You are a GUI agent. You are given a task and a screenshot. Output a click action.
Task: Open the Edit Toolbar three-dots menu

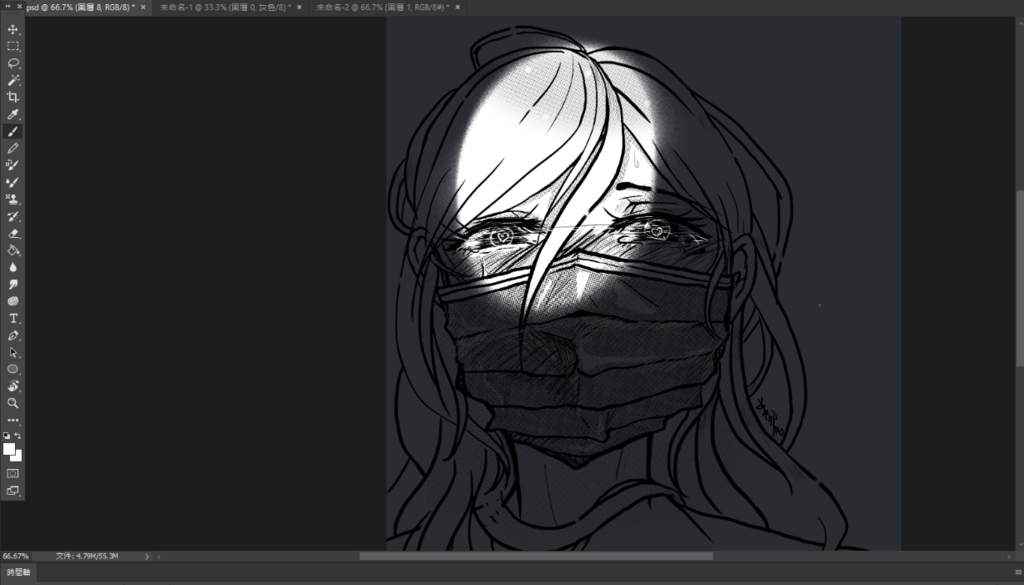(12, 420)
